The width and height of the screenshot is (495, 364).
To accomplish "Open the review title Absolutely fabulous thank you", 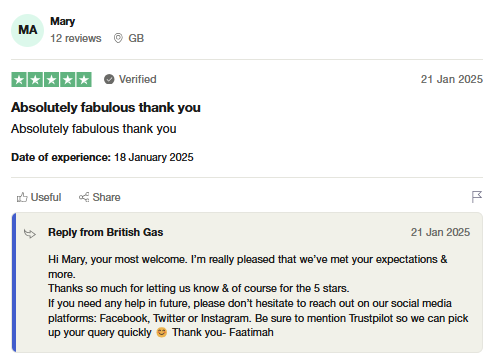I will click(x=106, y=108).
